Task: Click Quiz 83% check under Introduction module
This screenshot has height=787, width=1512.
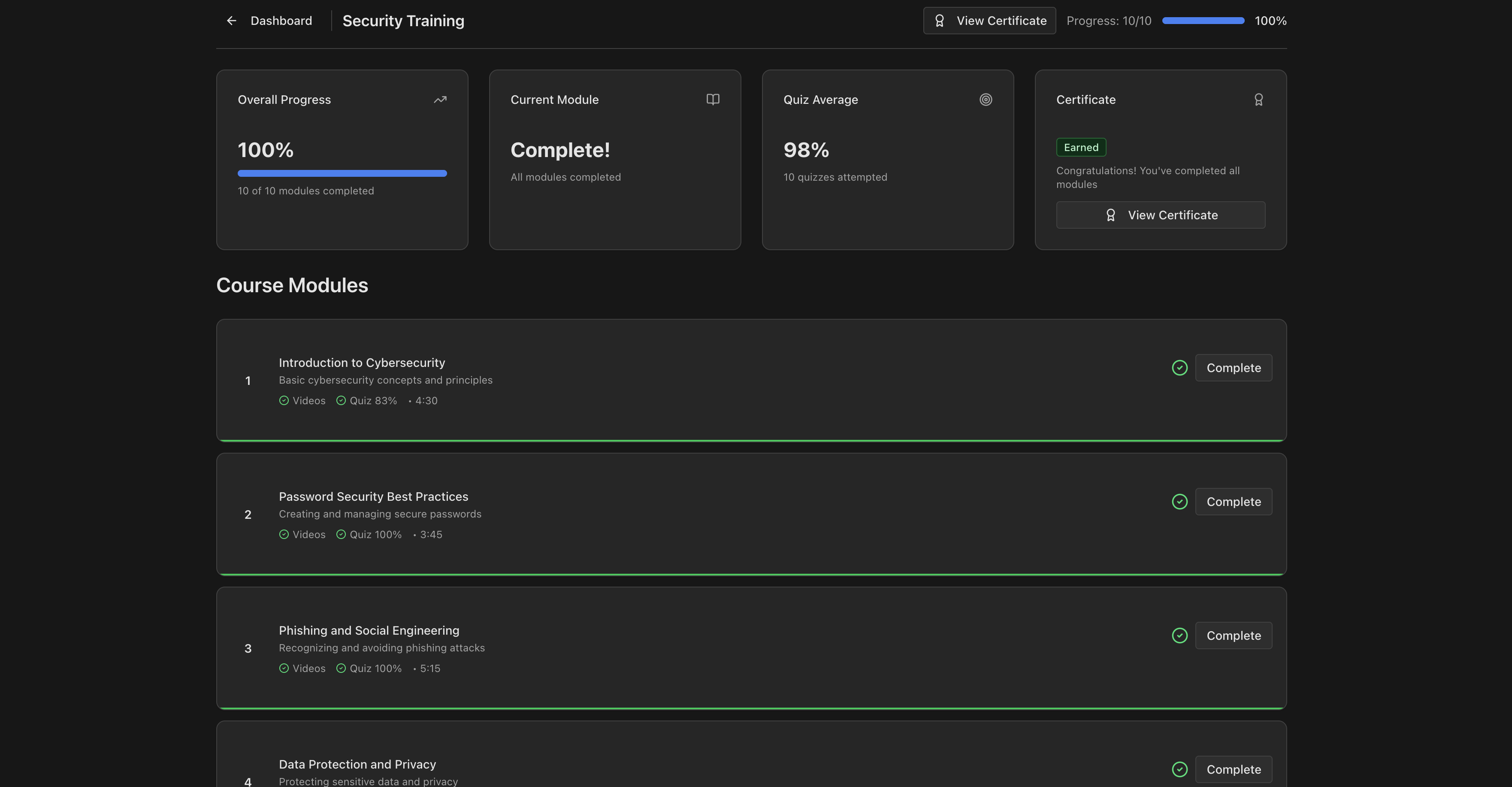Action: (341, 401)
